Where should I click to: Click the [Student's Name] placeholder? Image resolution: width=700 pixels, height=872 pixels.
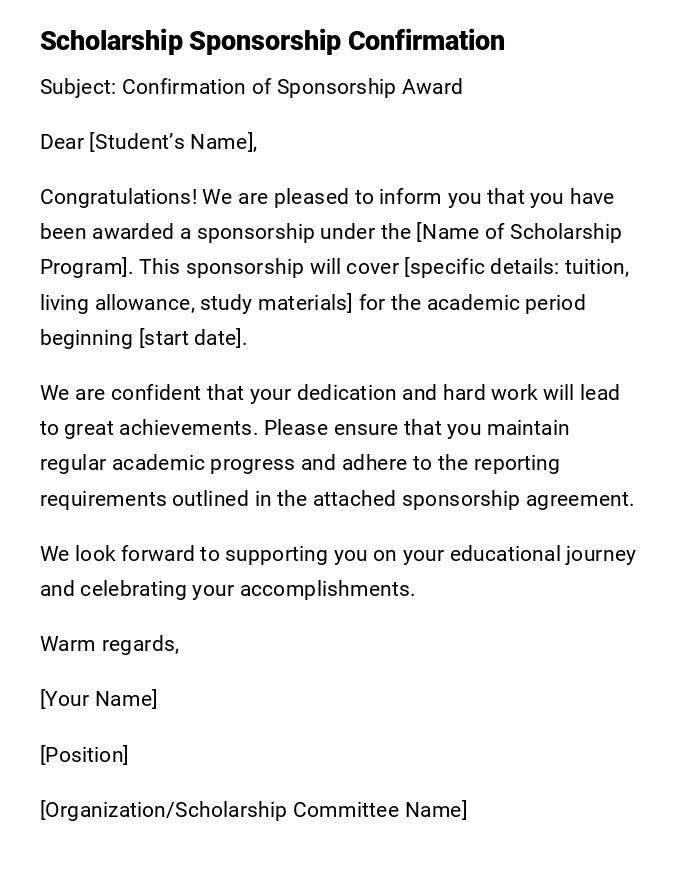172,142
